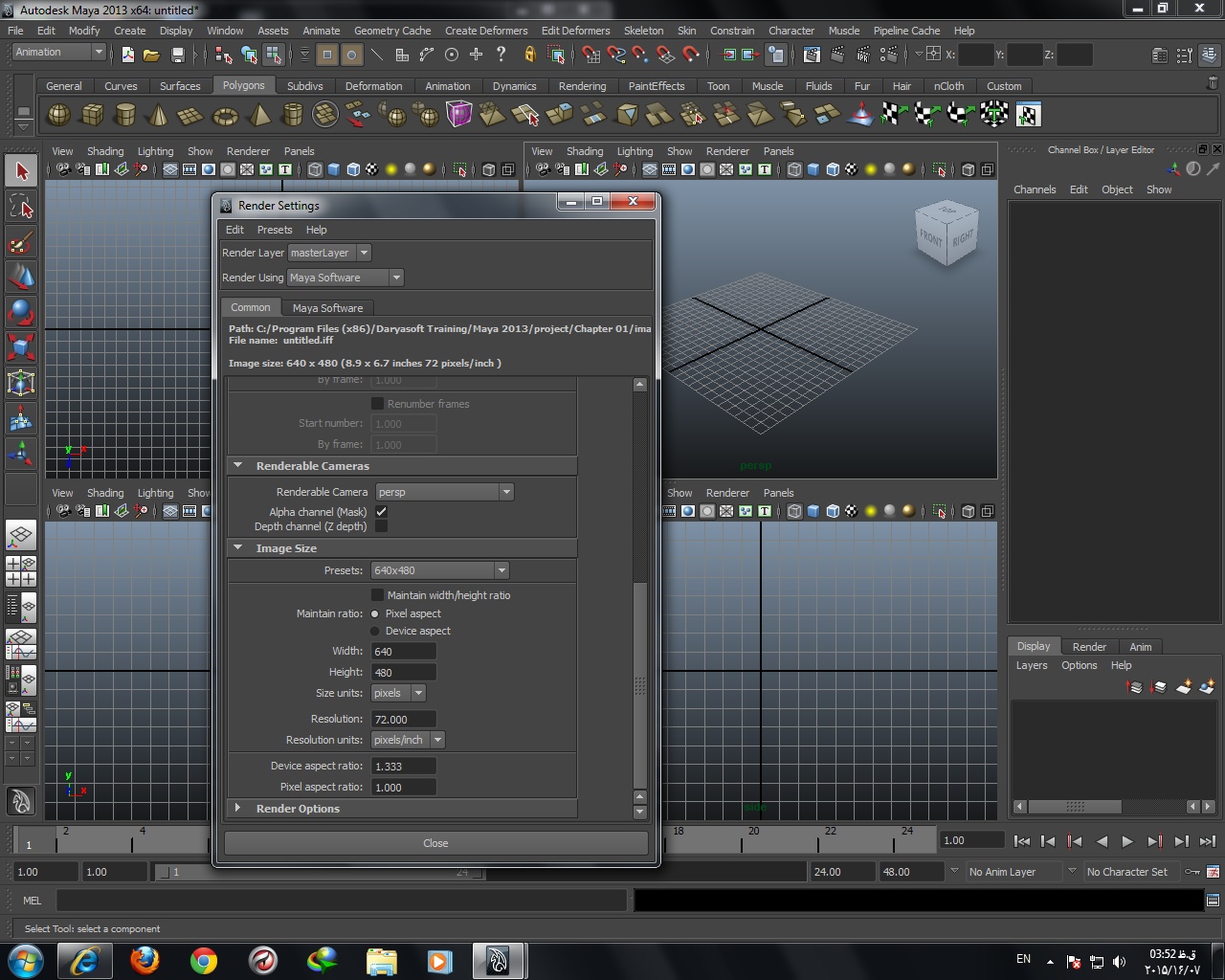Viewport: 1225px width, 980px height.
Task: Create polygon cube from shelf
Action: coord(92,115)
